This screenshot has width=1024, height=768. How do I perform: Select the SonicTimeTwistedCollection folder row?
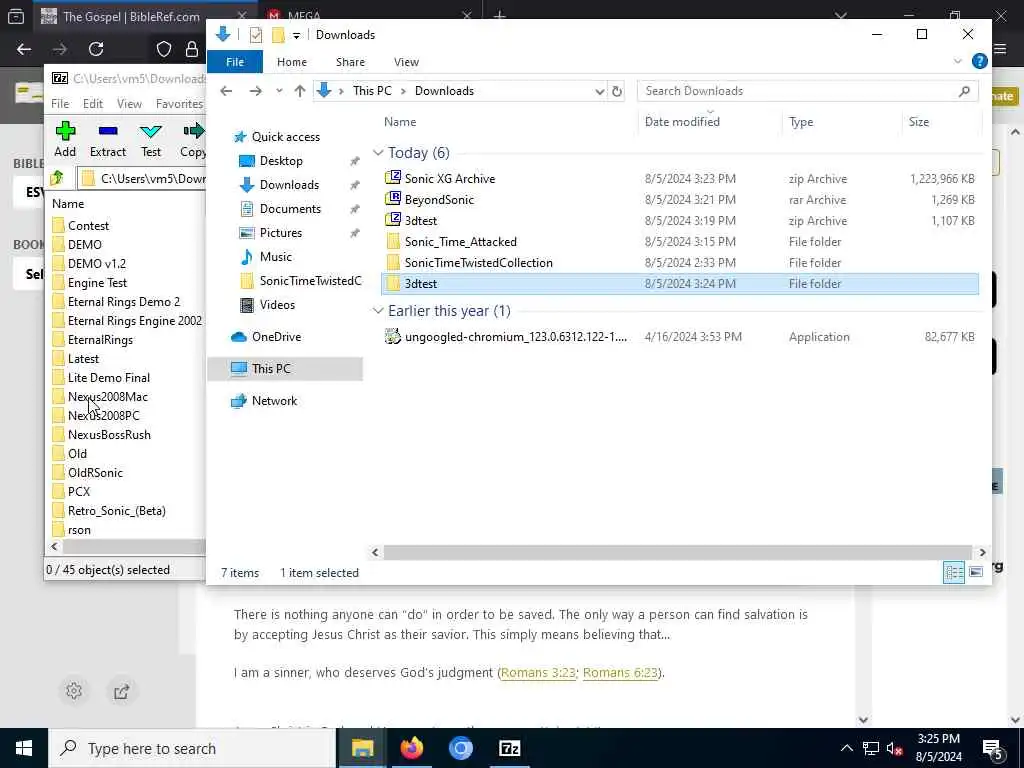pos(679,263)
